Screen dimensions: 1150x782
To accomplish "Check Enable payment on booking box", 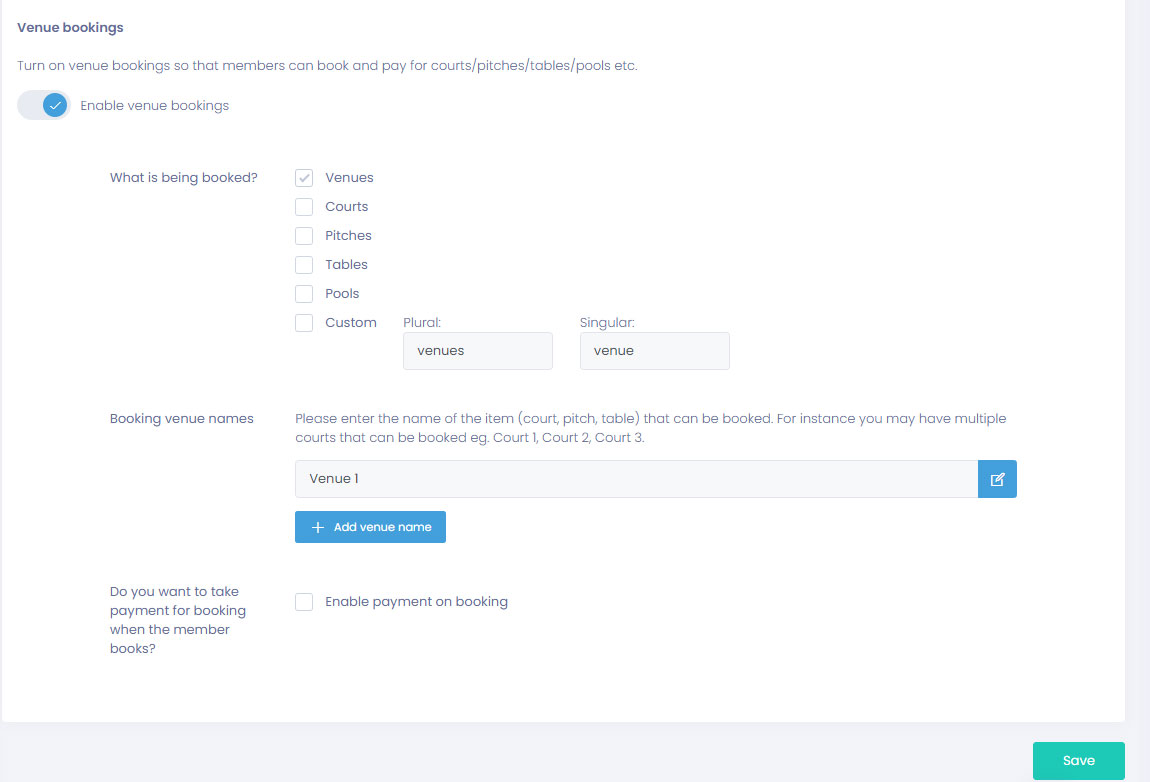I will coord(304,602).
